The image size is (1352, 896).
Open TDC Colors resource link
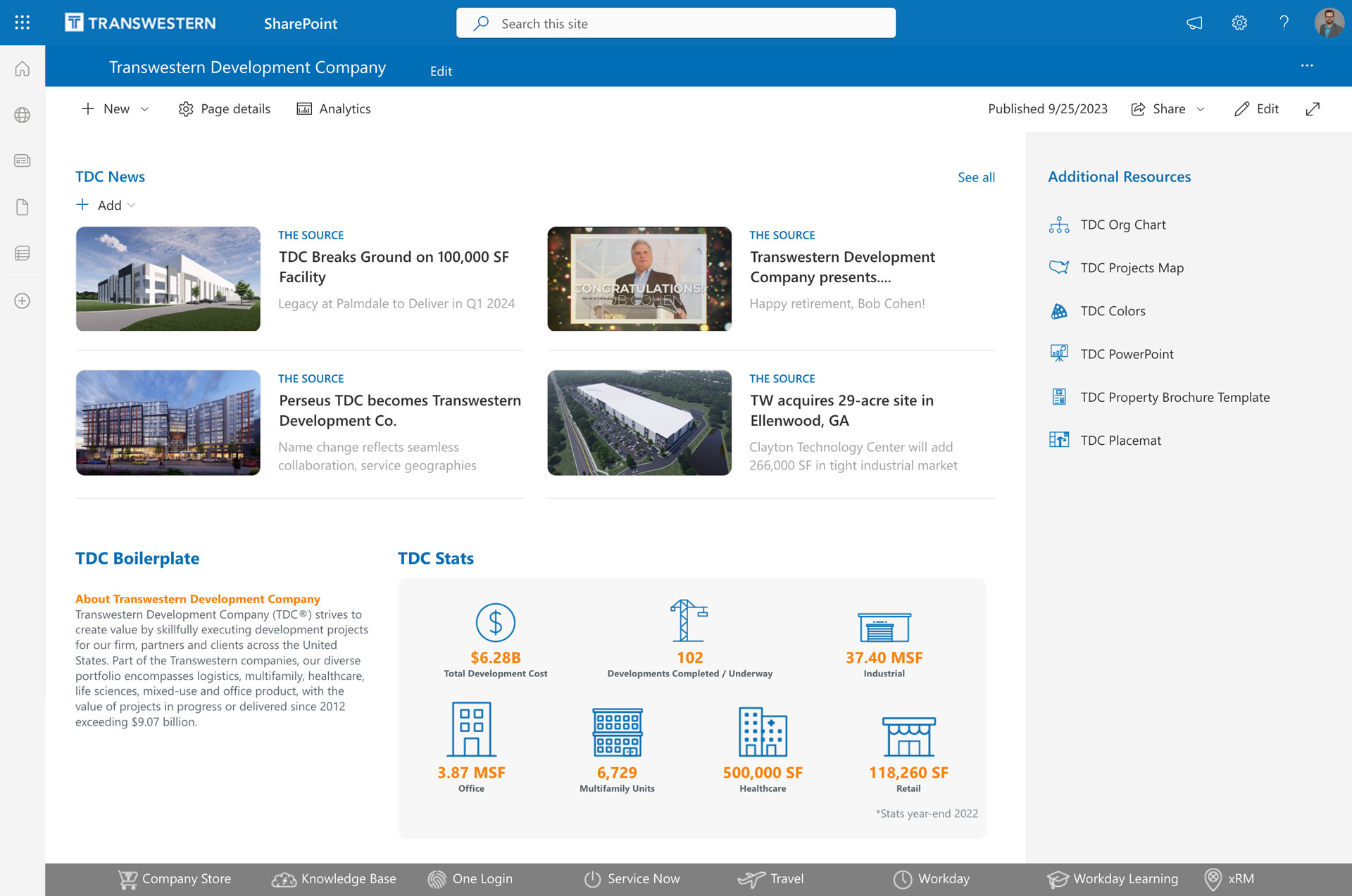pos(1113,311)
